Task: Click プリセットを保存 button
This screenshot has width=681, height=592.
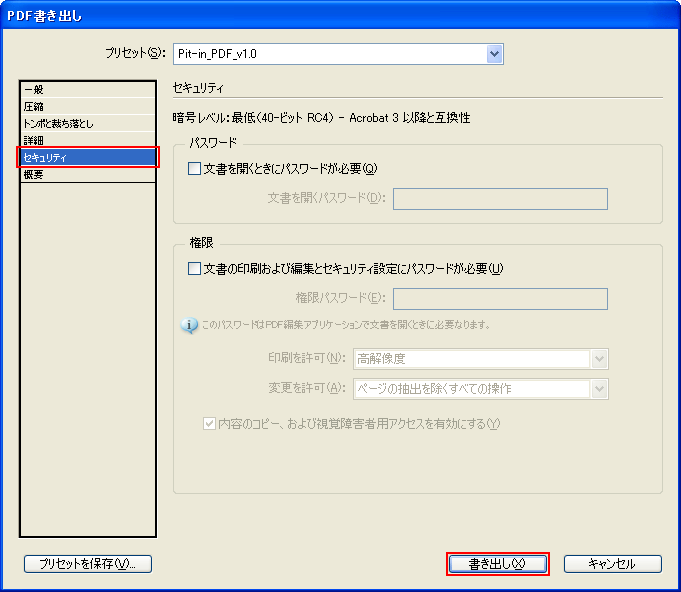Action: click(87, 564)
